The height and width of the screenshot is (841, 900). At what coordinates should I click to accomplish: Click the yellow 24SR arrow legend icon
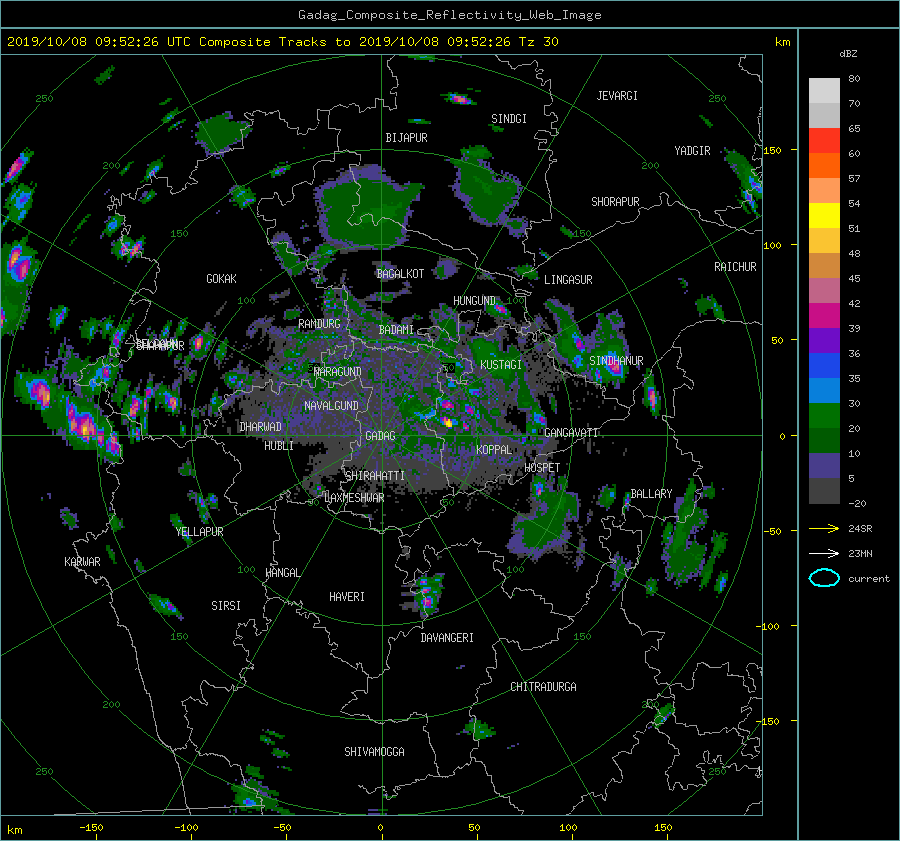click(x=824, y=528)
